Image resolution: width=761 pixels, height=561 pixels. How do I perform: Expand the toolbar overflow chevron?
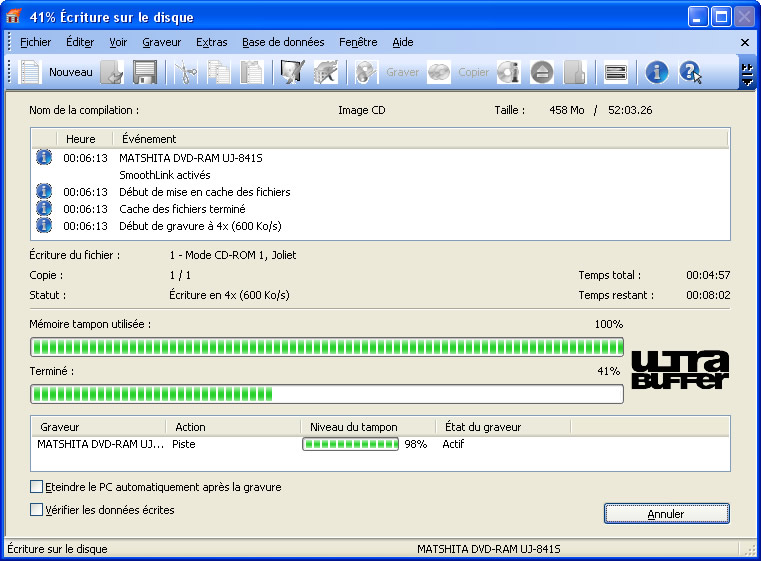[746, 72]
